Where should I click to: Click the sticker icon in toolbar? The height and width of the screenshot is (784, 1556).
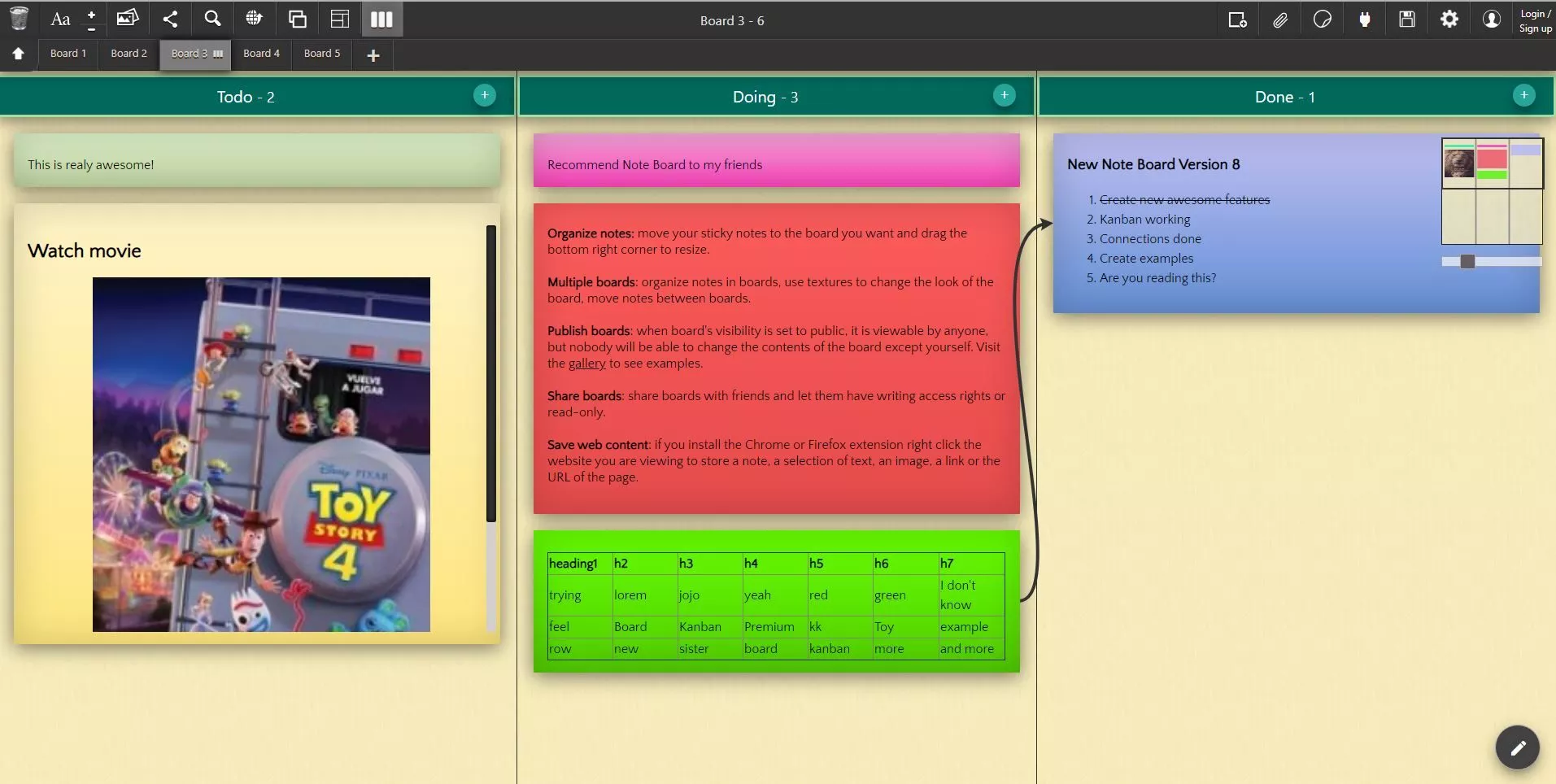(1323, 20)
